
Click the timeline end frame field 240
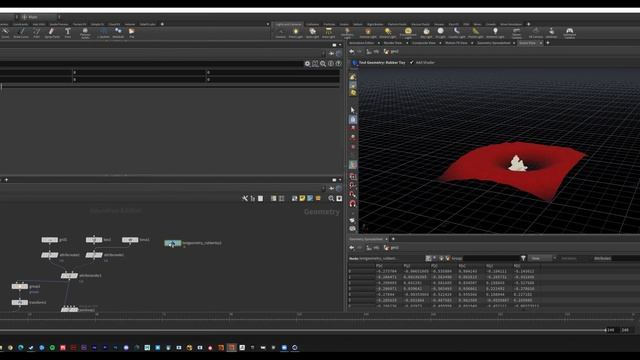point(626,330)
